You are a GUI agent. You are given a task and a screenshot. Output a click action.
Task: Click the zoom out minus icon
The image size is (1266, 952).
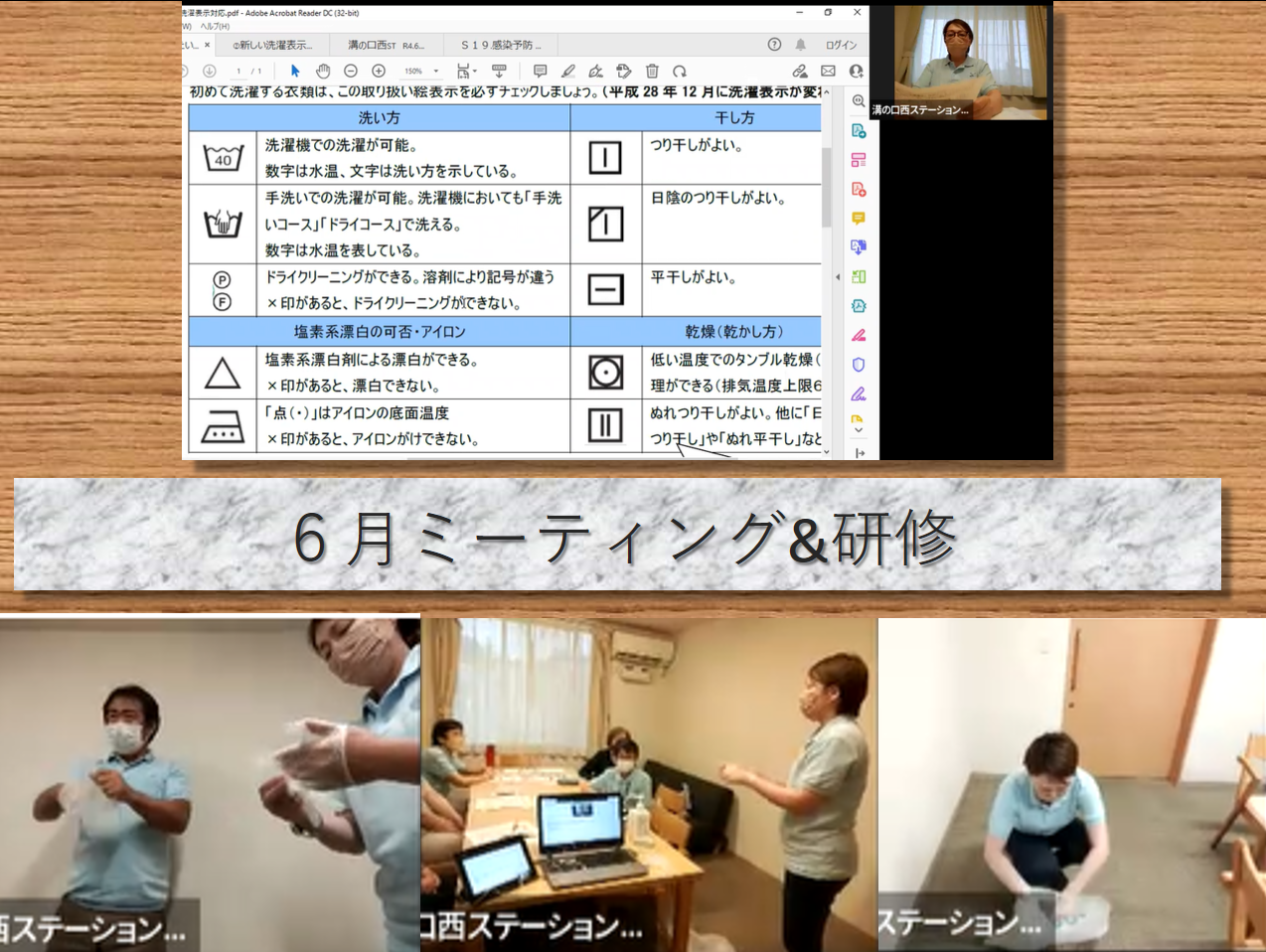(351, 71)
